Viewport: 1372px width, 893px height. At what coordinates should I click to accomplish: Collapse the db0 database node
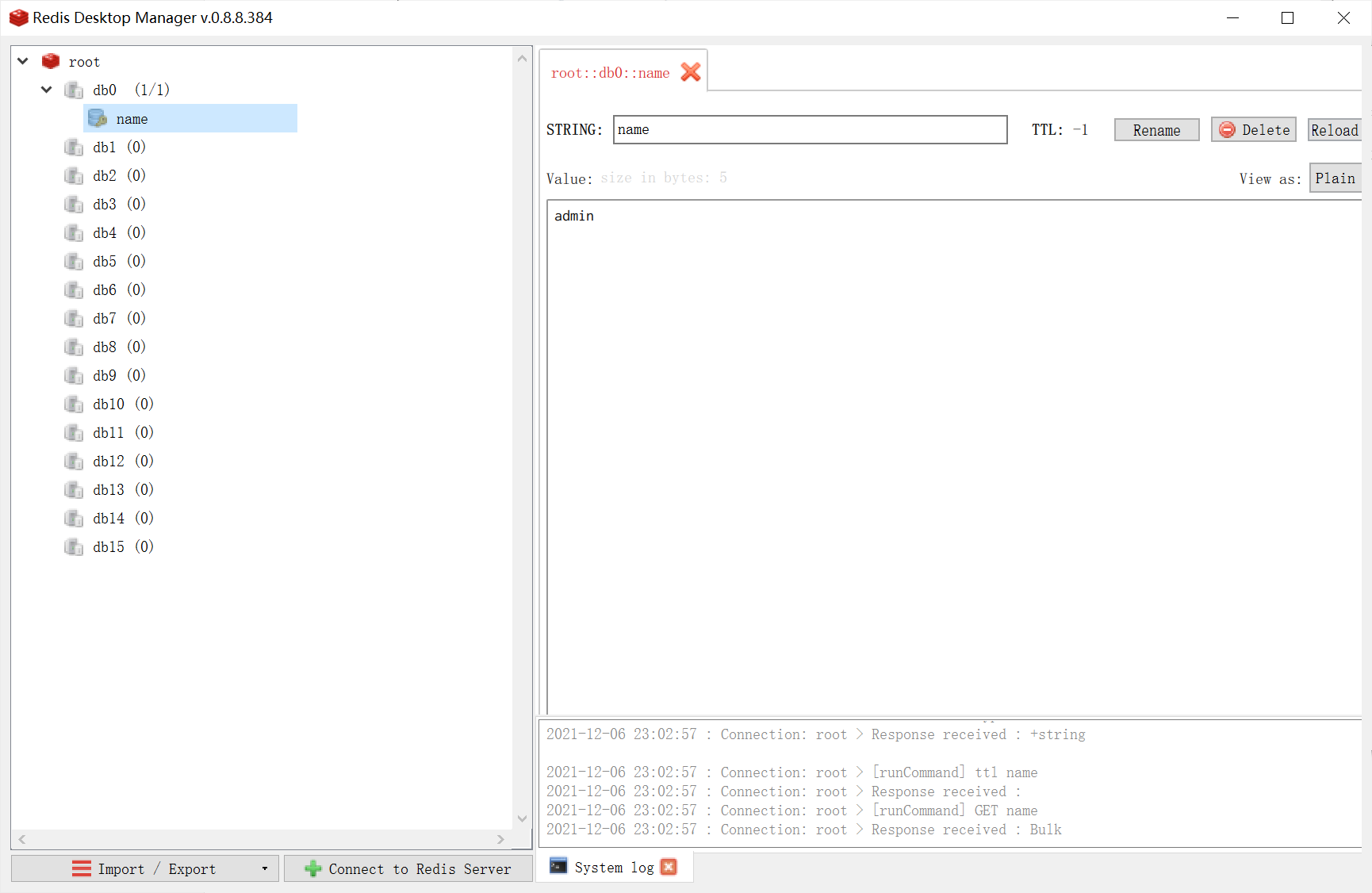pos(47,90)
